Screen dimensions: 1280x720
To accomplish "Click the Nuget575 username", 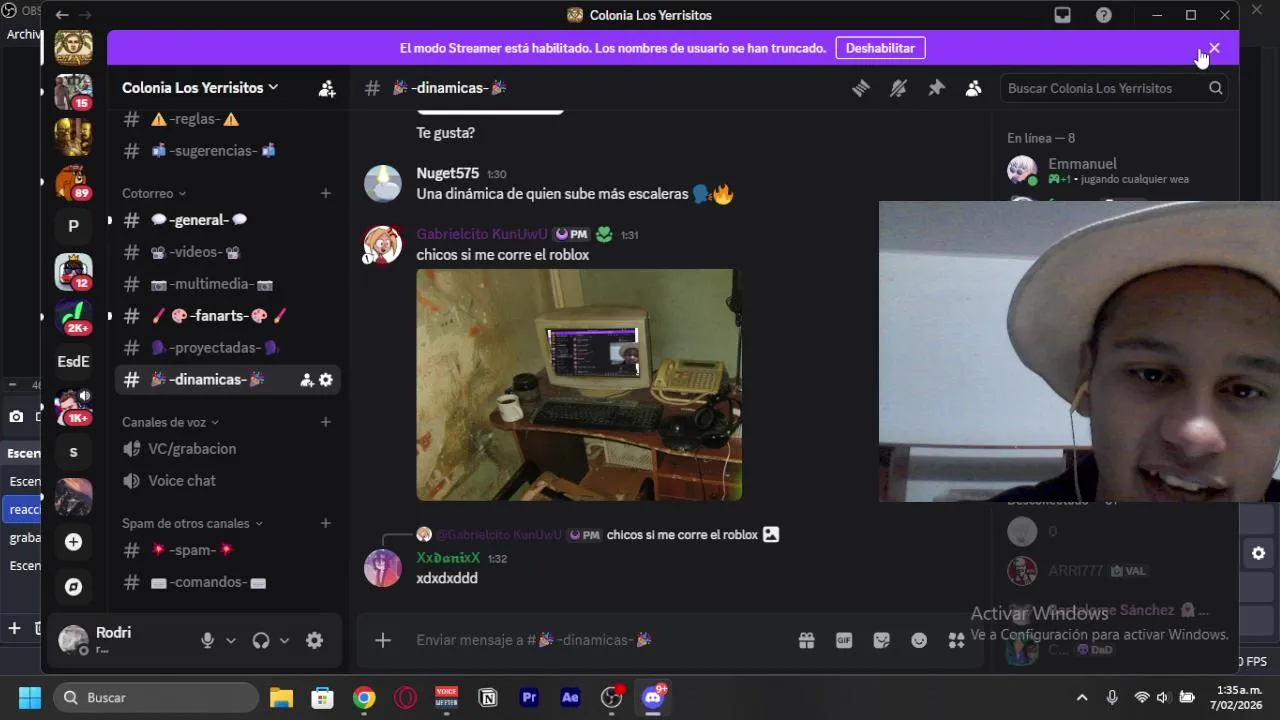I will (447, 173).
